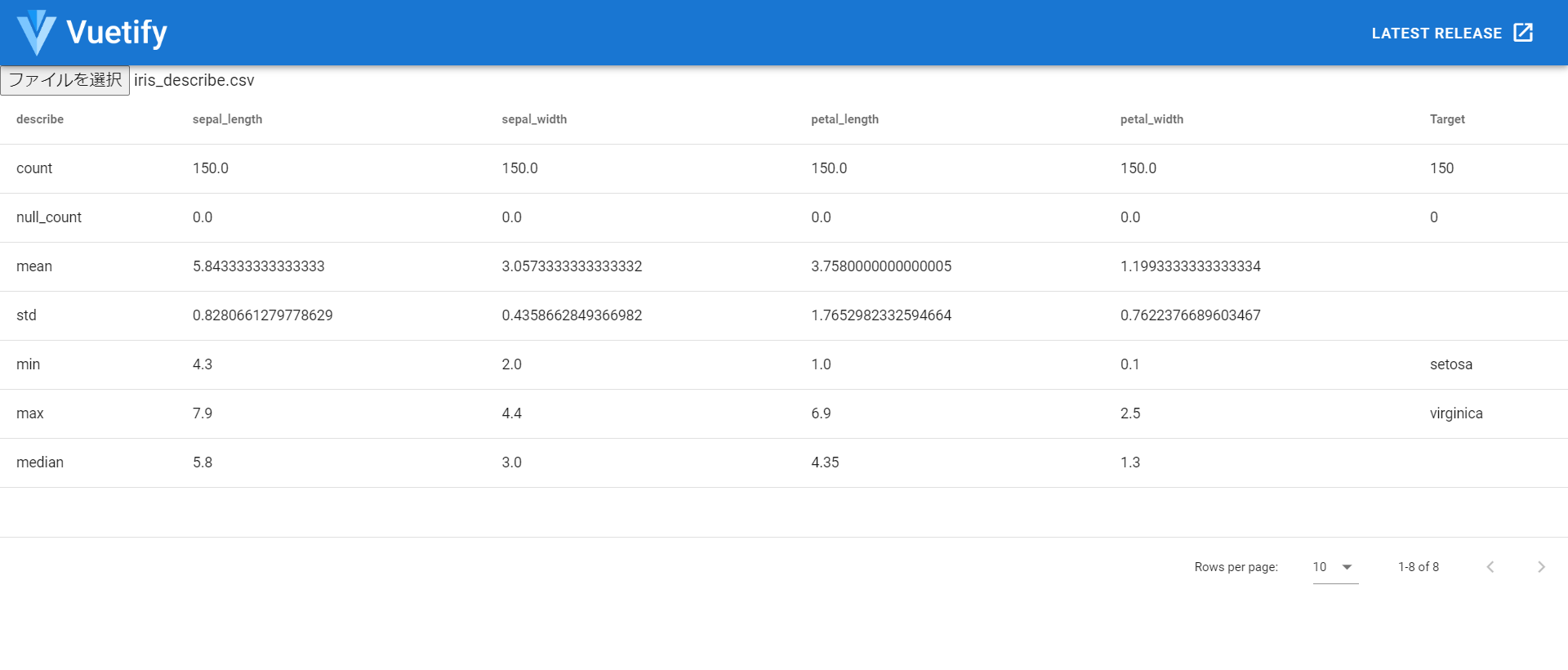
Task: Click the min petal_width value 0.1
Action: (1130, 364)
